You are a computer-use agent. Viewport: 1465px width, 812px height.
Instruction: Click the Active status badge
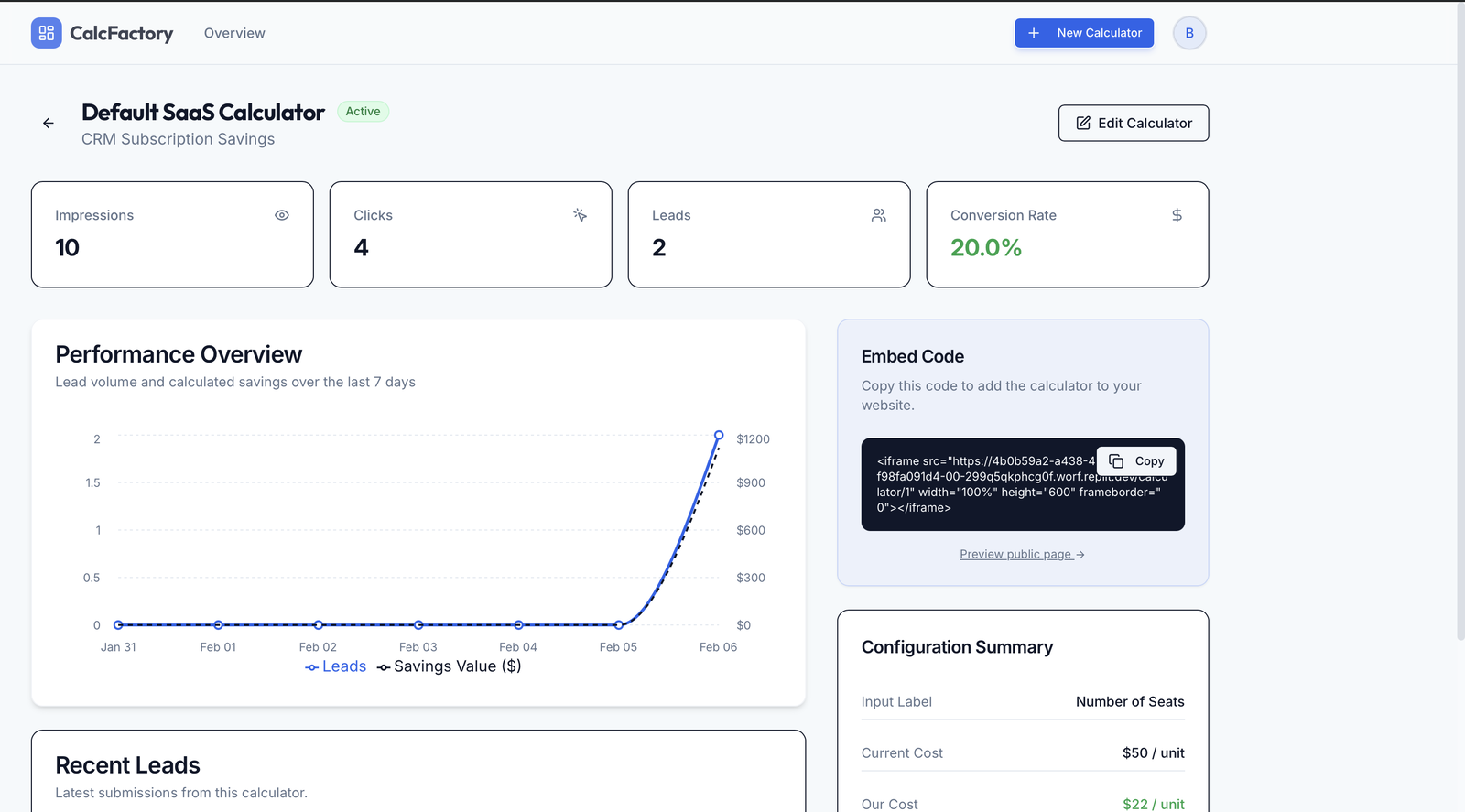[x=364, y=111]
